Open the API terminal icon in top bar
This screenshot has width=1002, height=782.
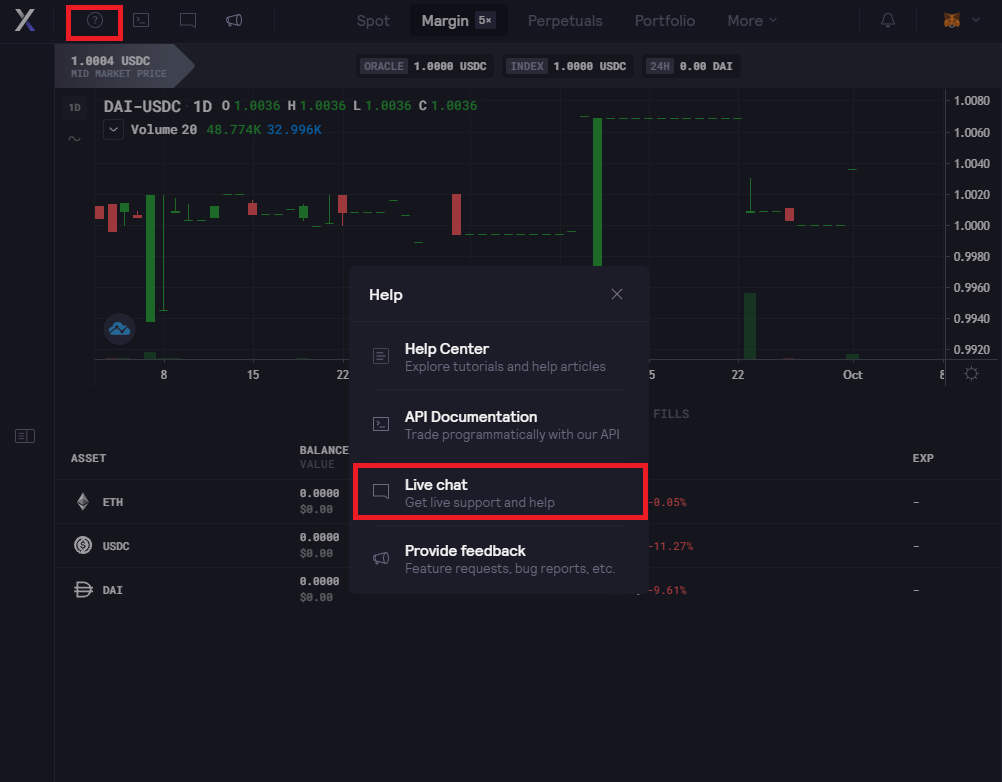141,20
